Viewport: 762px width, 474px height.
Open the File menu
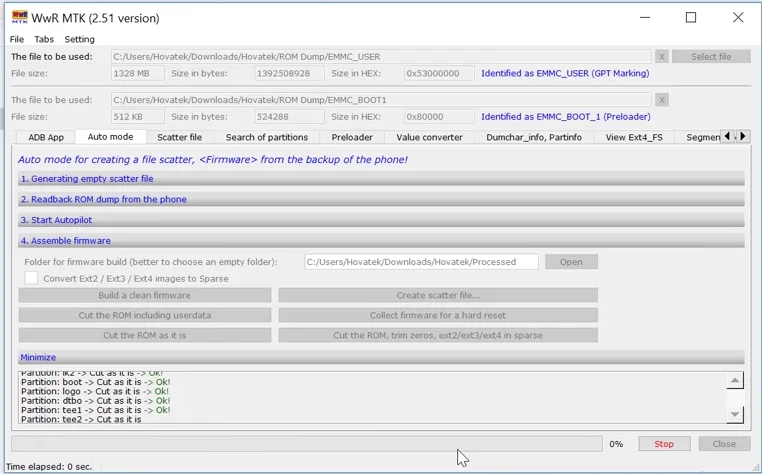pyautogui.click(x=17, y=39)
